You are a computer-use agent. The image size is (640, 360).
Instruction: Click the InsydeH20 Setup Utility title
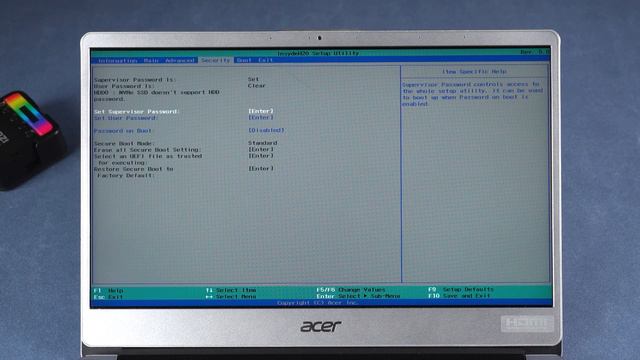[318, 53]
